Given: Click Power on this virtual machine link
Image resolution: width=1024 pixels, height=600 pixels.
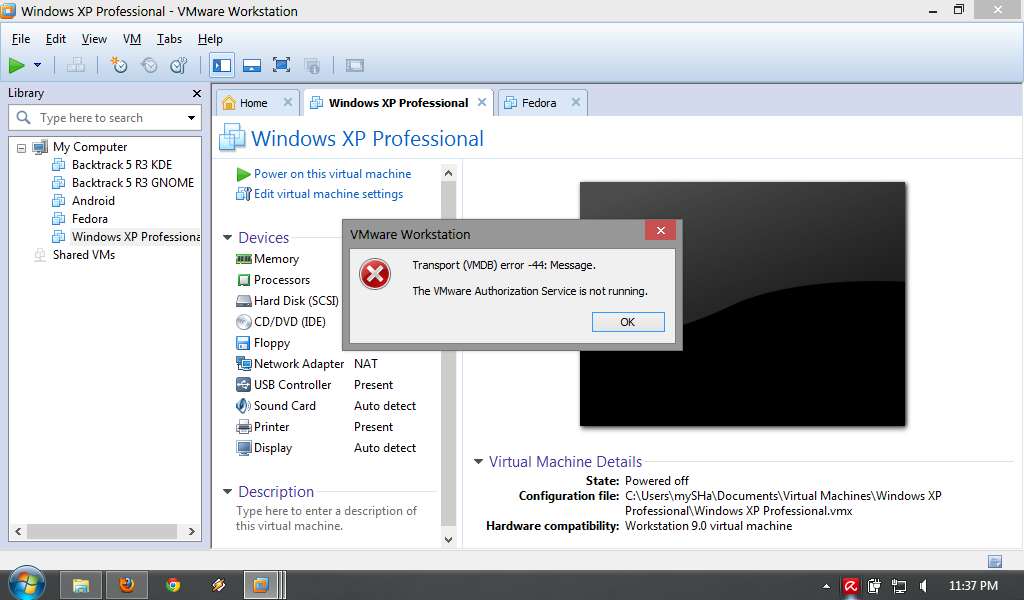Looking at the screenshot, I should 332,174.
